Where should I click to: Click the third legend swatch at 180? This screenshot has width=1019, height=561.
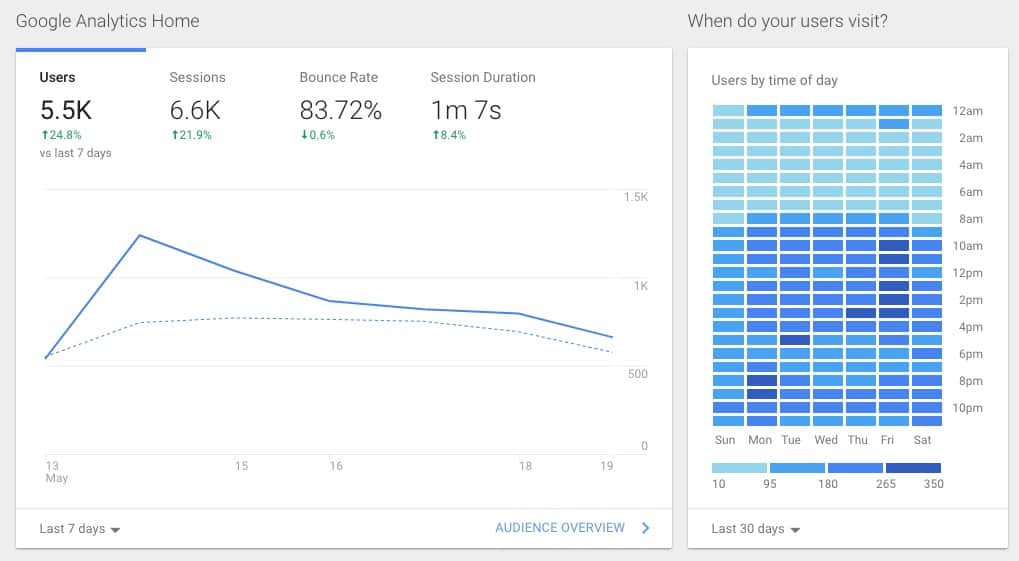tap(855, 467)
